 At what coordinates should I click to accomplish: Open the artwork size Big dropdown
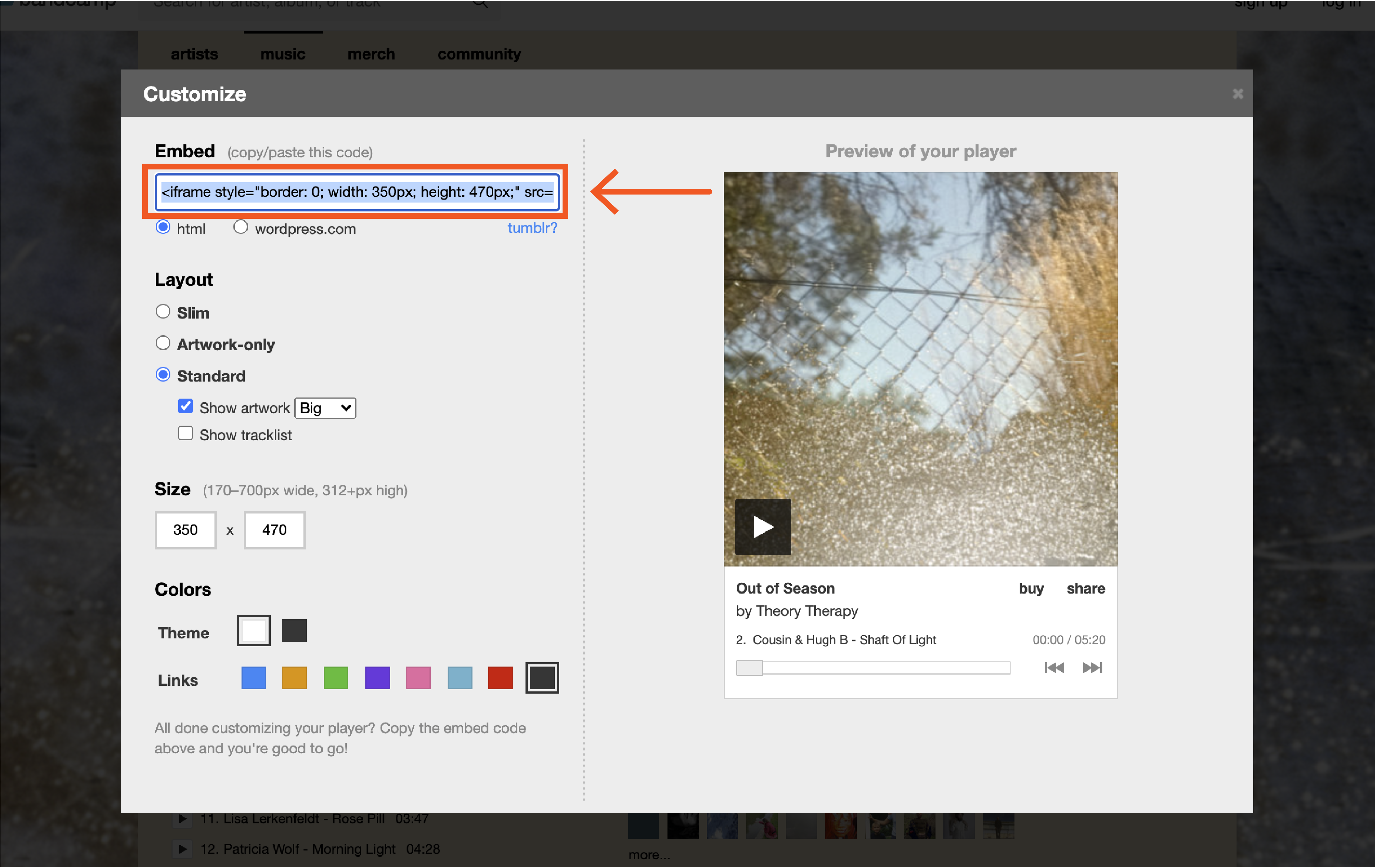[325, 408]
